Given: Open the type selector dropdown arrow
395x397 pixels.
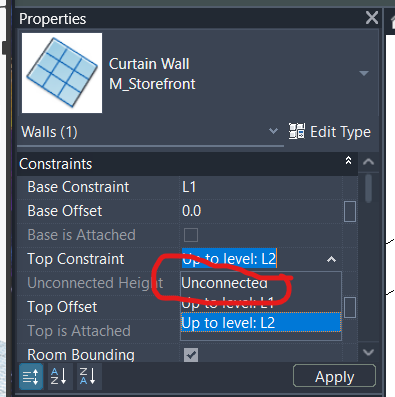Looking at the screenshot, I should point(364,73).
